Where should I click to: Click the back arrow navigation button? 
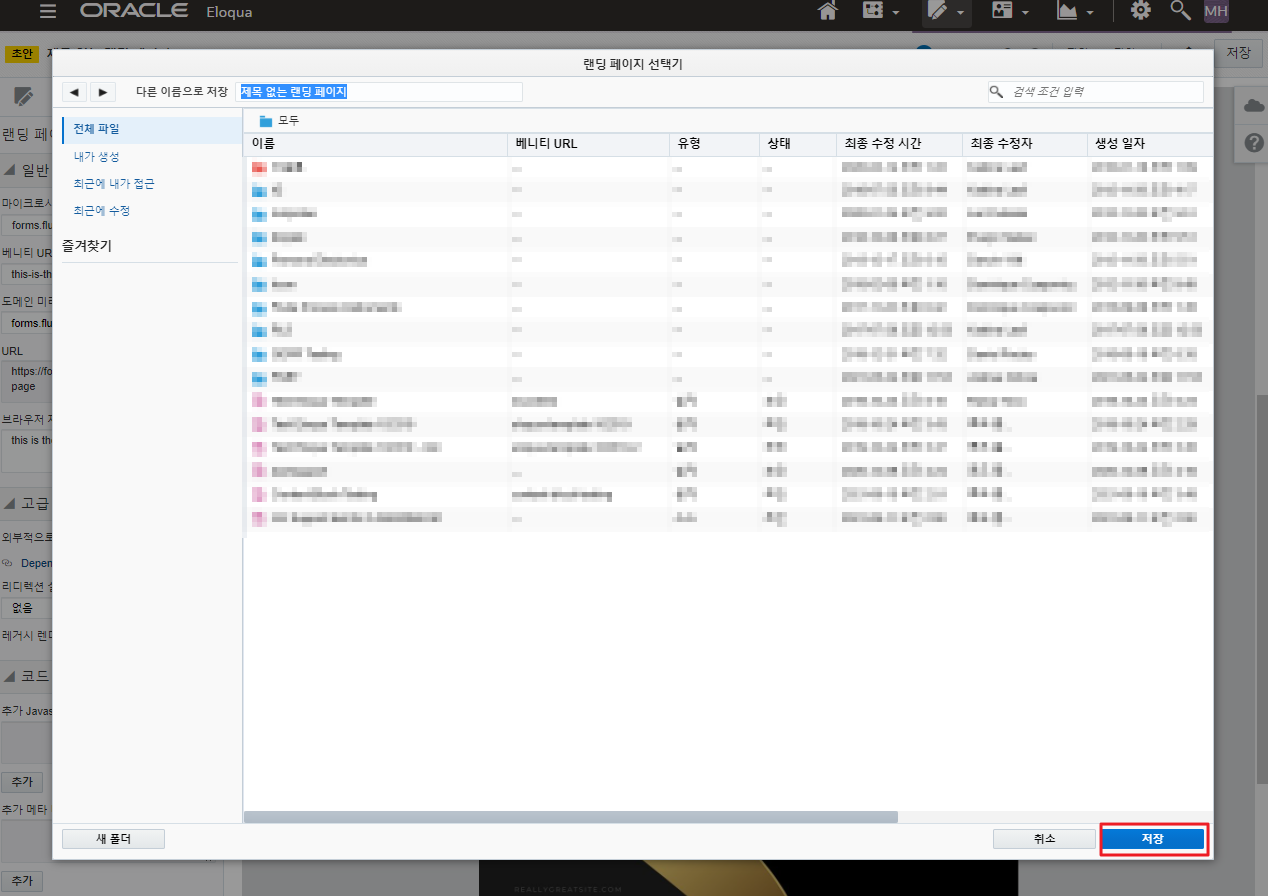click(74, 92)
